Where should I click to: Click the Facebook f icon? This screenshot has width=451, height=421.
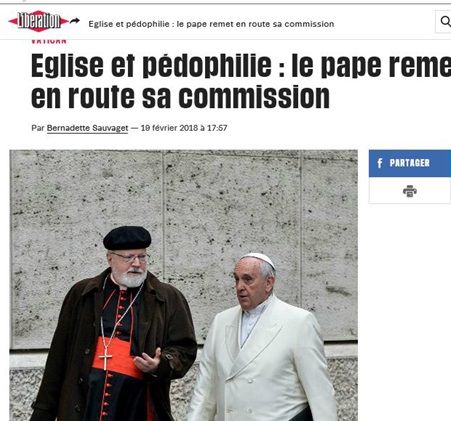380,163
